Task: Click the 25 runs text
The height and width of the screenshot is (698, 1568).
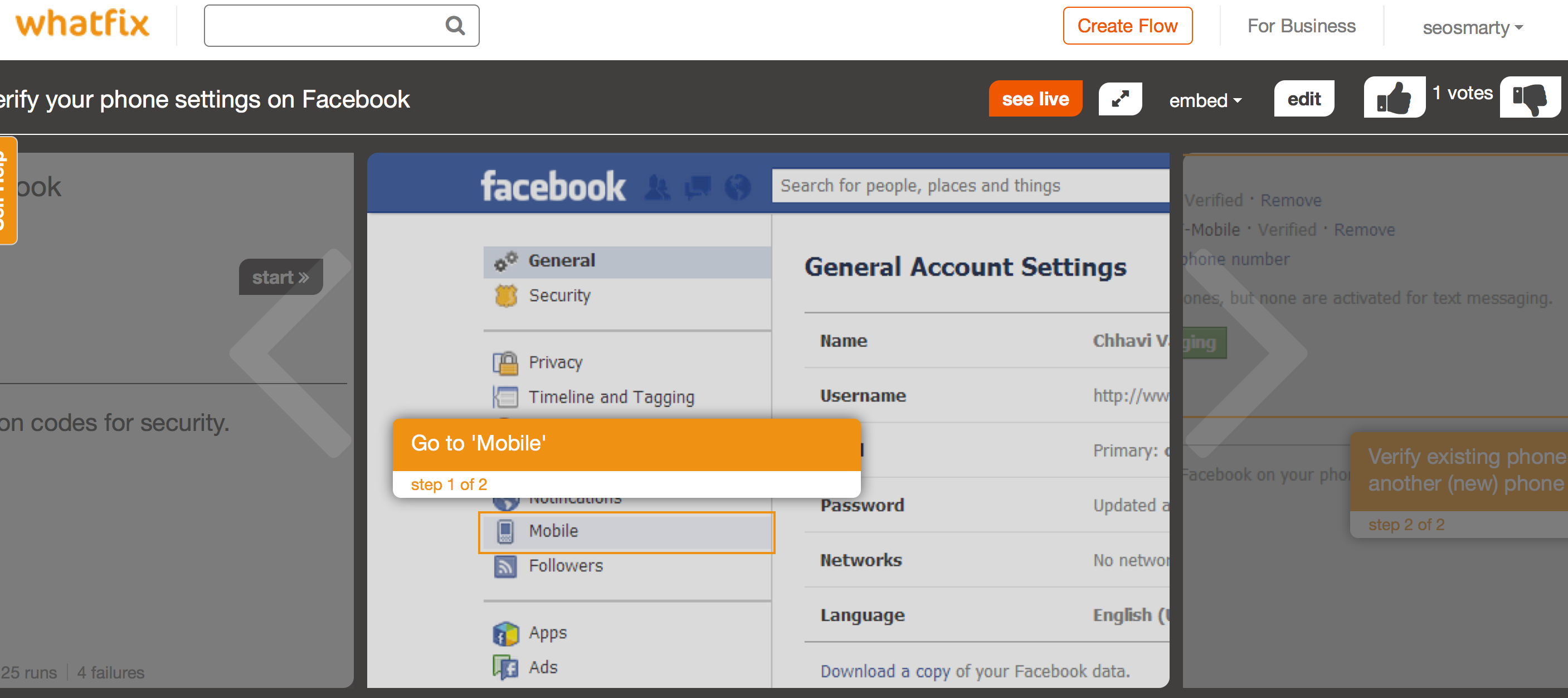Action: pos(28,673)
